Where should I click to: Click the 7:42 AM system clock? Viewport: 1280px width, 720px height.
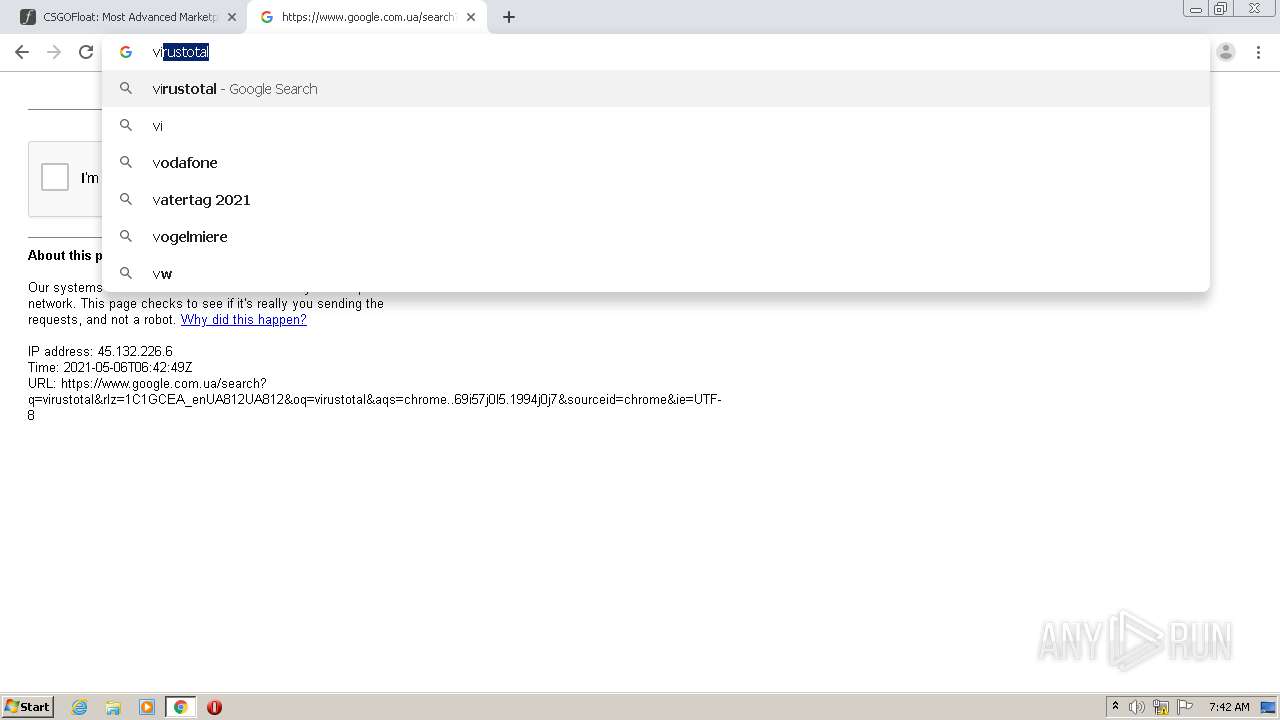coord(1229,707)
